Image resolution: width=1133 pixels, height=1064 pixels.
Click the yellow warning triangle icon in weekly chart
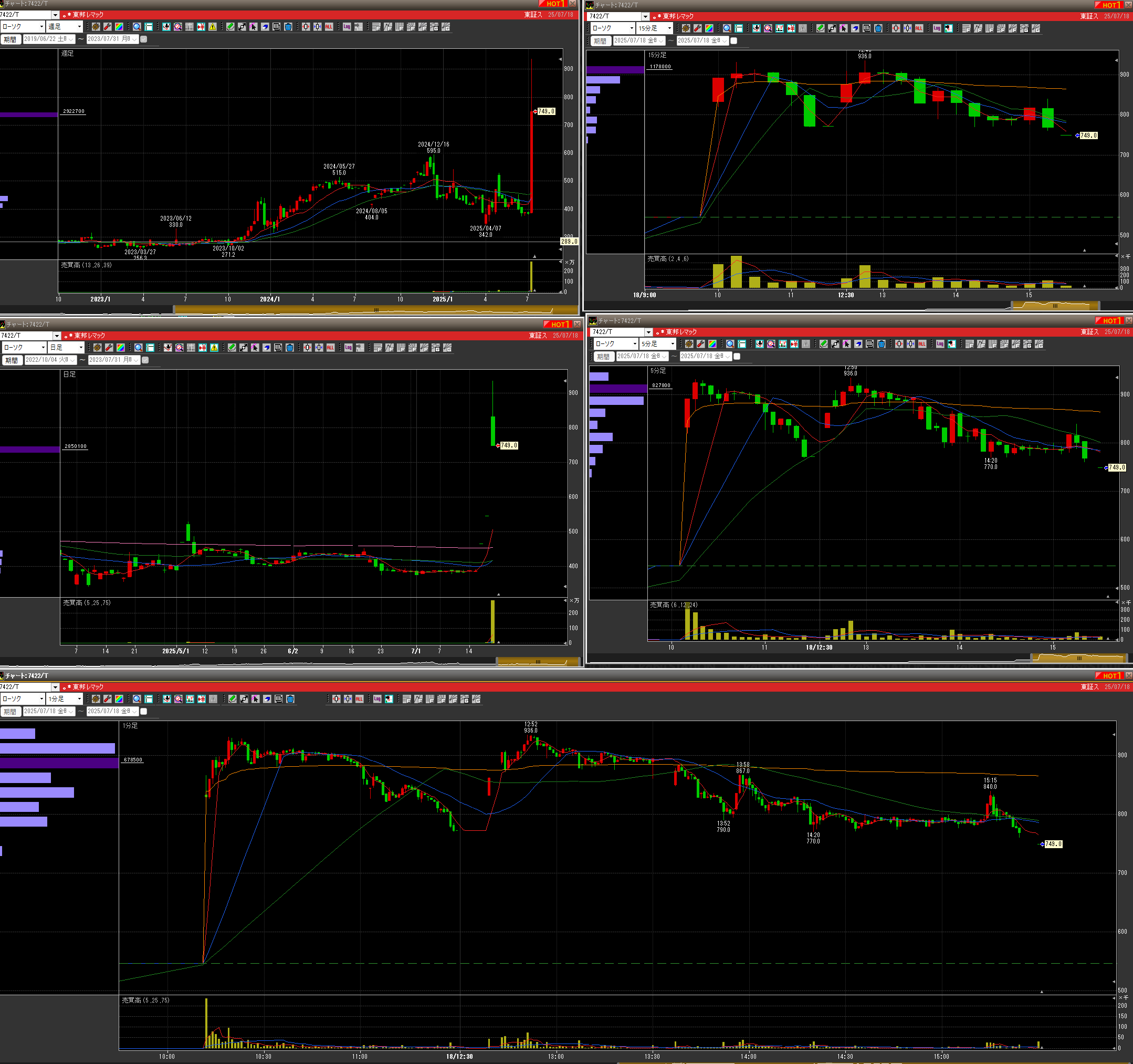213,27
